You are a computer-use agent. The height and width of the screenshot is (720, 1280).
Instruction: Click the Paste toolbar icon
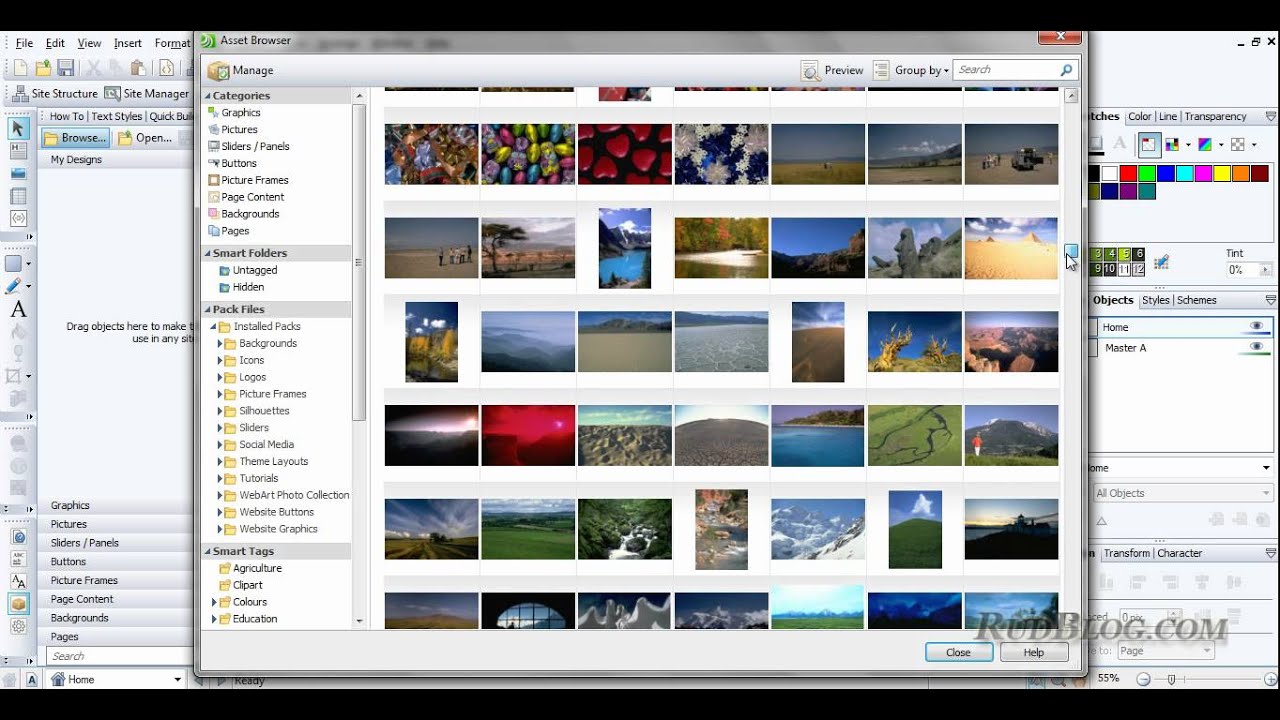pos(138,68)
